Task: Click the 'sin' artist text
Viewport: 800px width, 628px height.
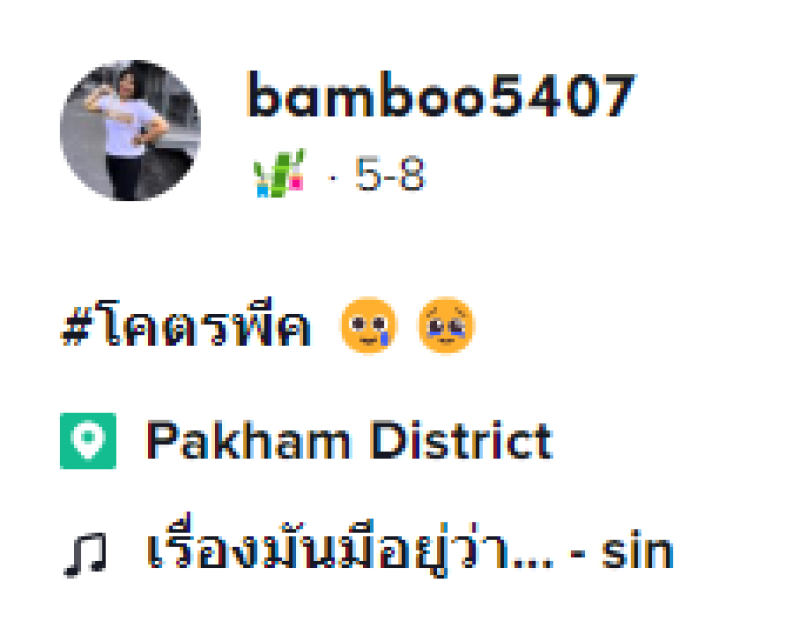Action: 637,550
